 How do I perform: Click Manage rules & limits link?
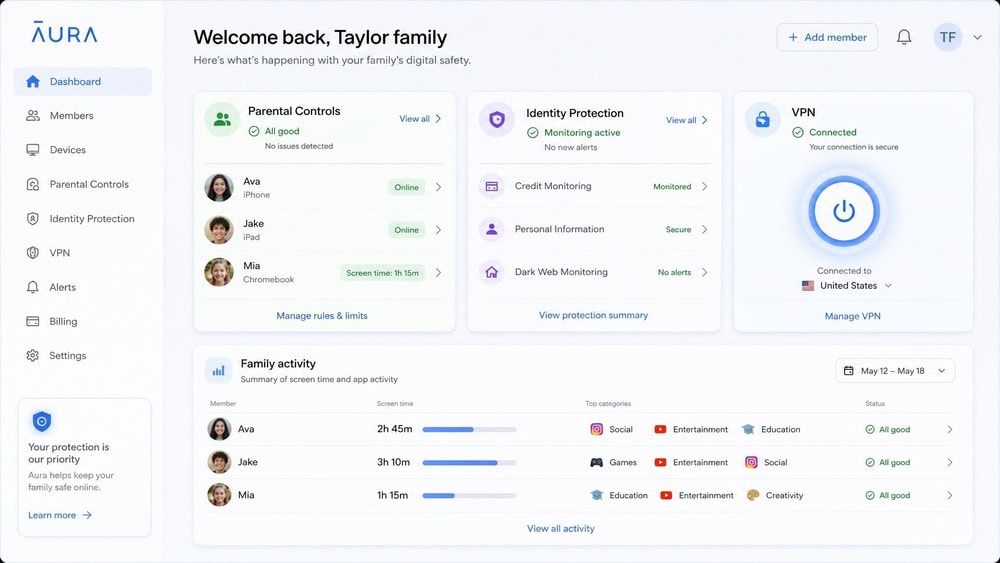321,316
